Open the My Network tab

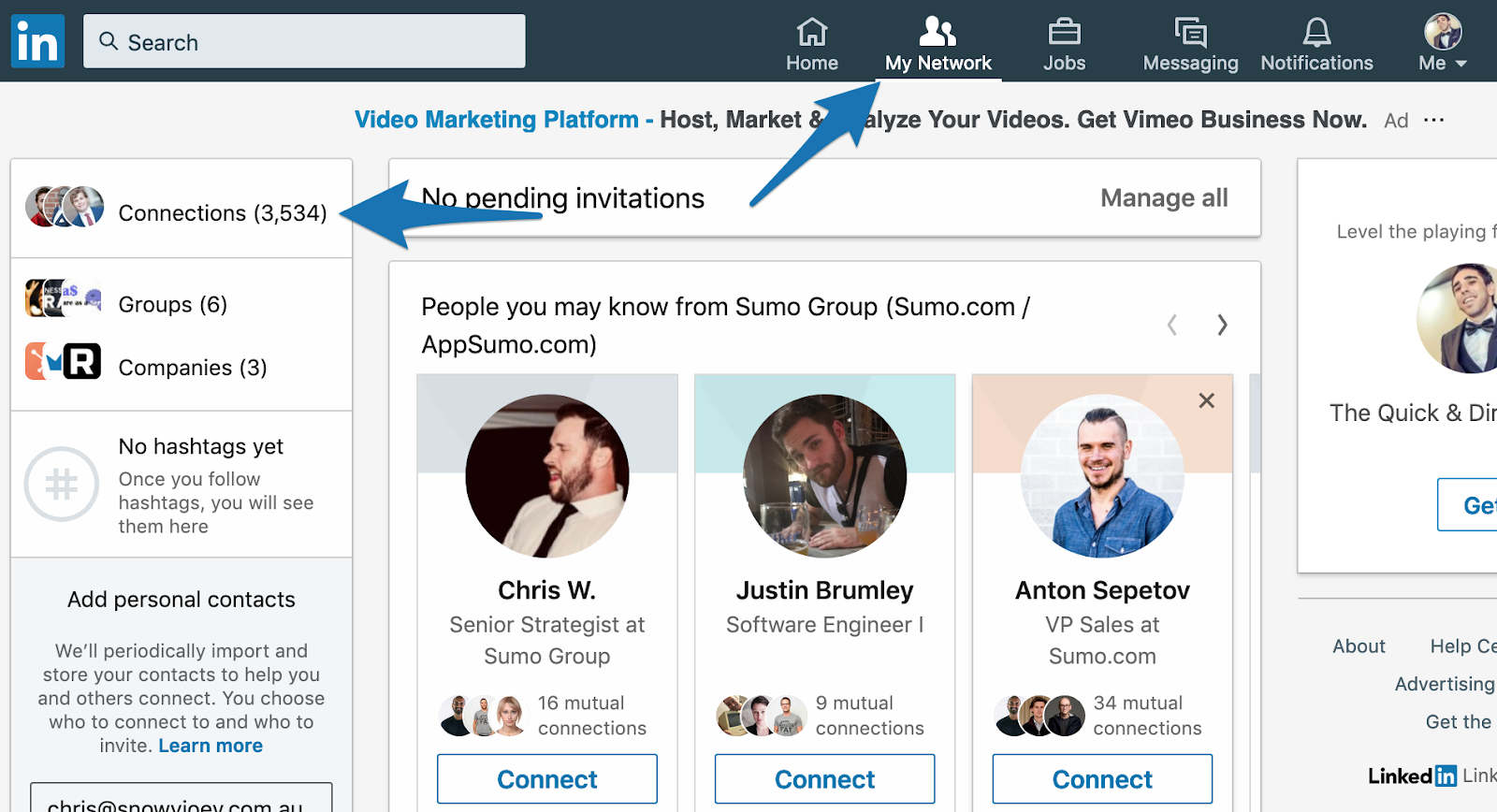pos(938,44)
